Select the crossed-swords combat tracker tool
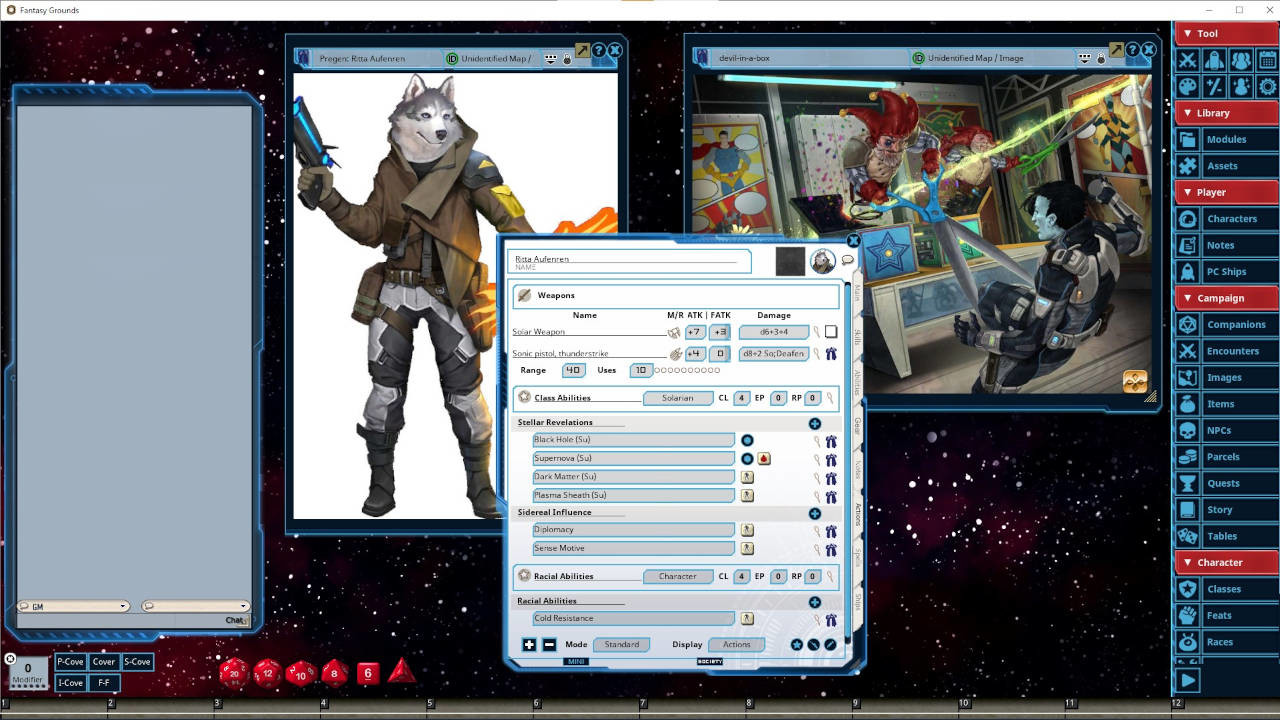The image size is (1280, 720). [1186, 59]
